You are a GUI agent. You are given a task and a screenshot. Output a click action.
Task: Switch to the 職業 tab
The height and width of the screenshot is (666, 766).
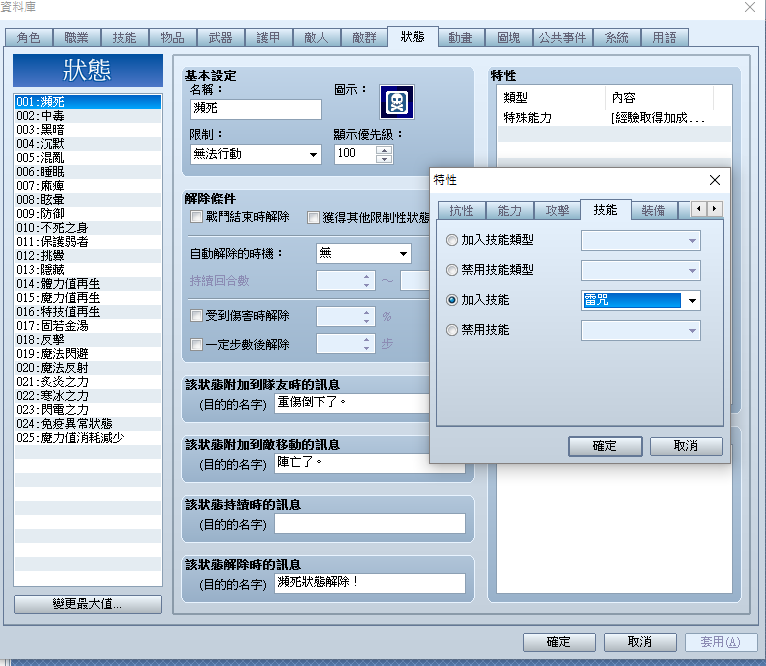tap(77, 38)
